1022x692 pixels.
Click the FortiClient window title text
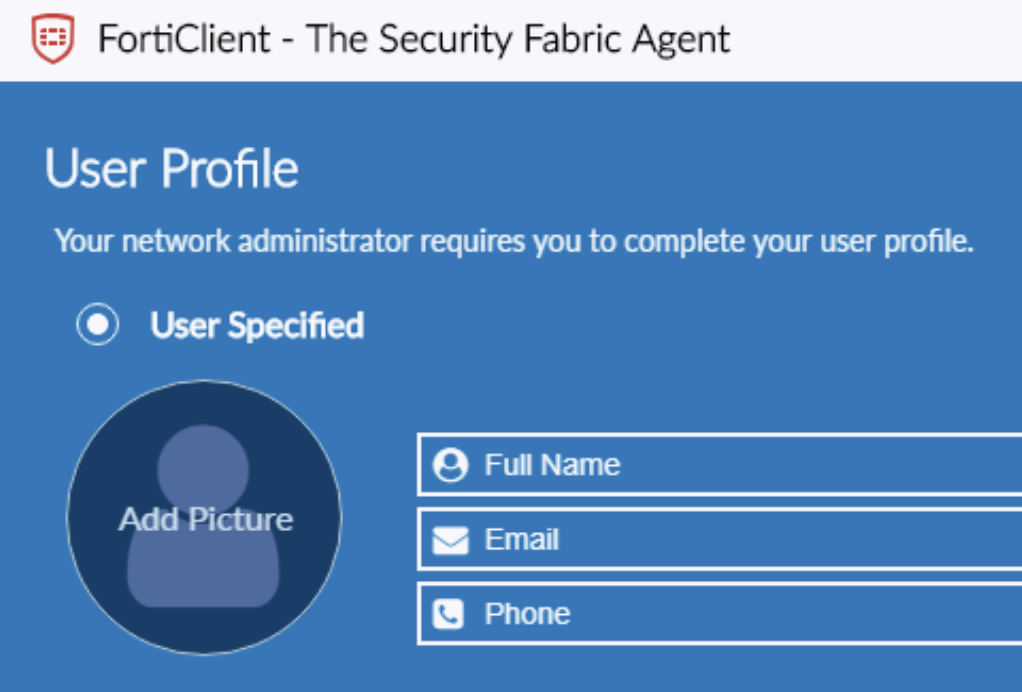pos(414,40)
